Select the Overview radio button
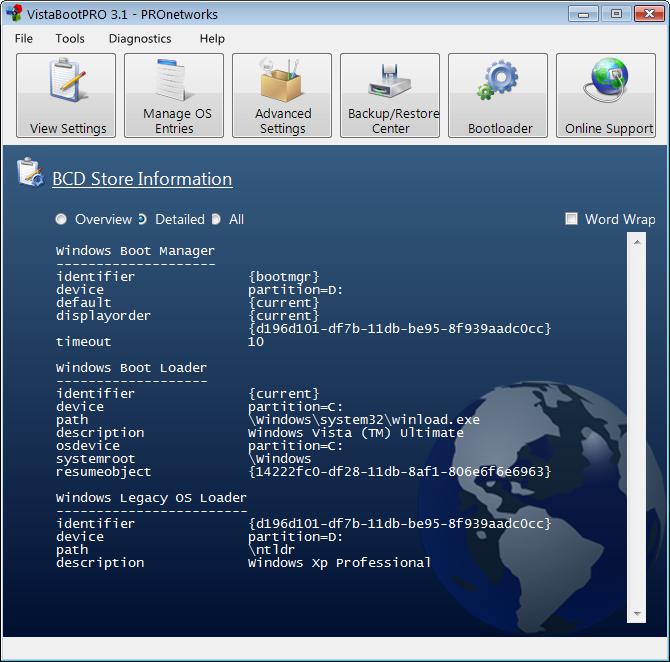This screenshot has height=662, width=670. click(61, 219)
